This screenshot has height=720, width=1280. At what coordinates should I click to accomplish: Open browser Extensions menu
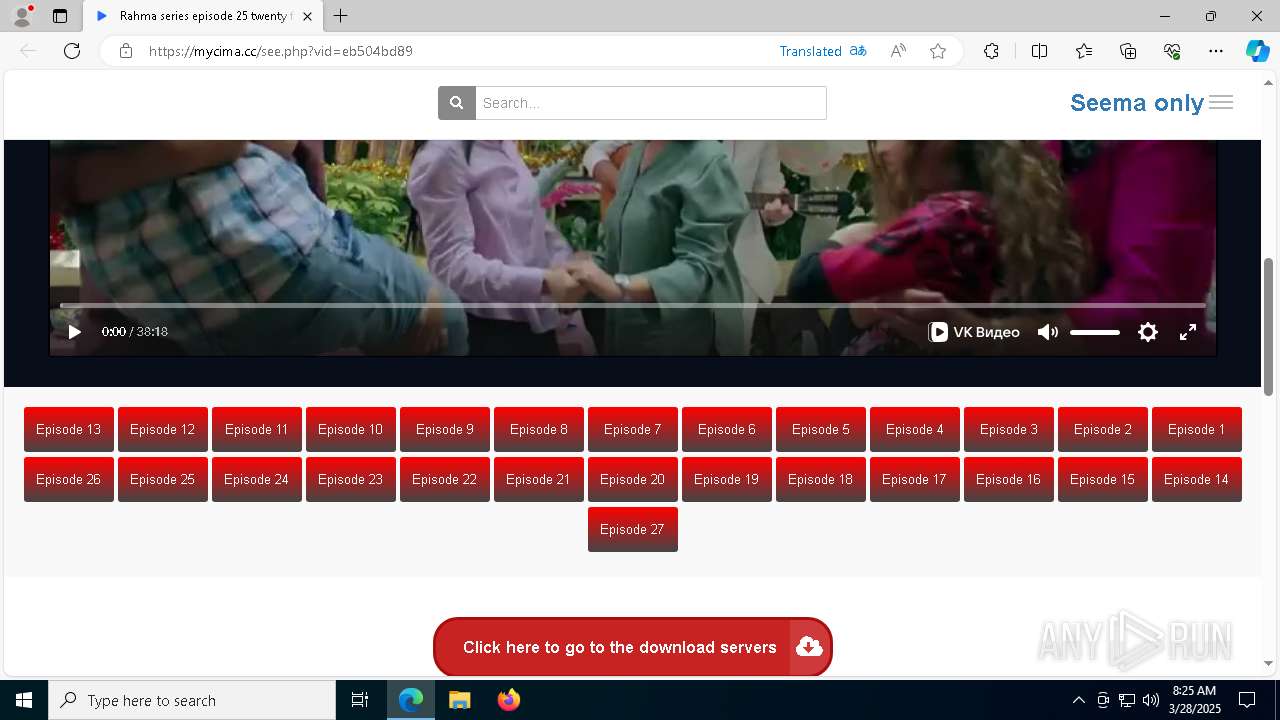click(x=991, y=51)
